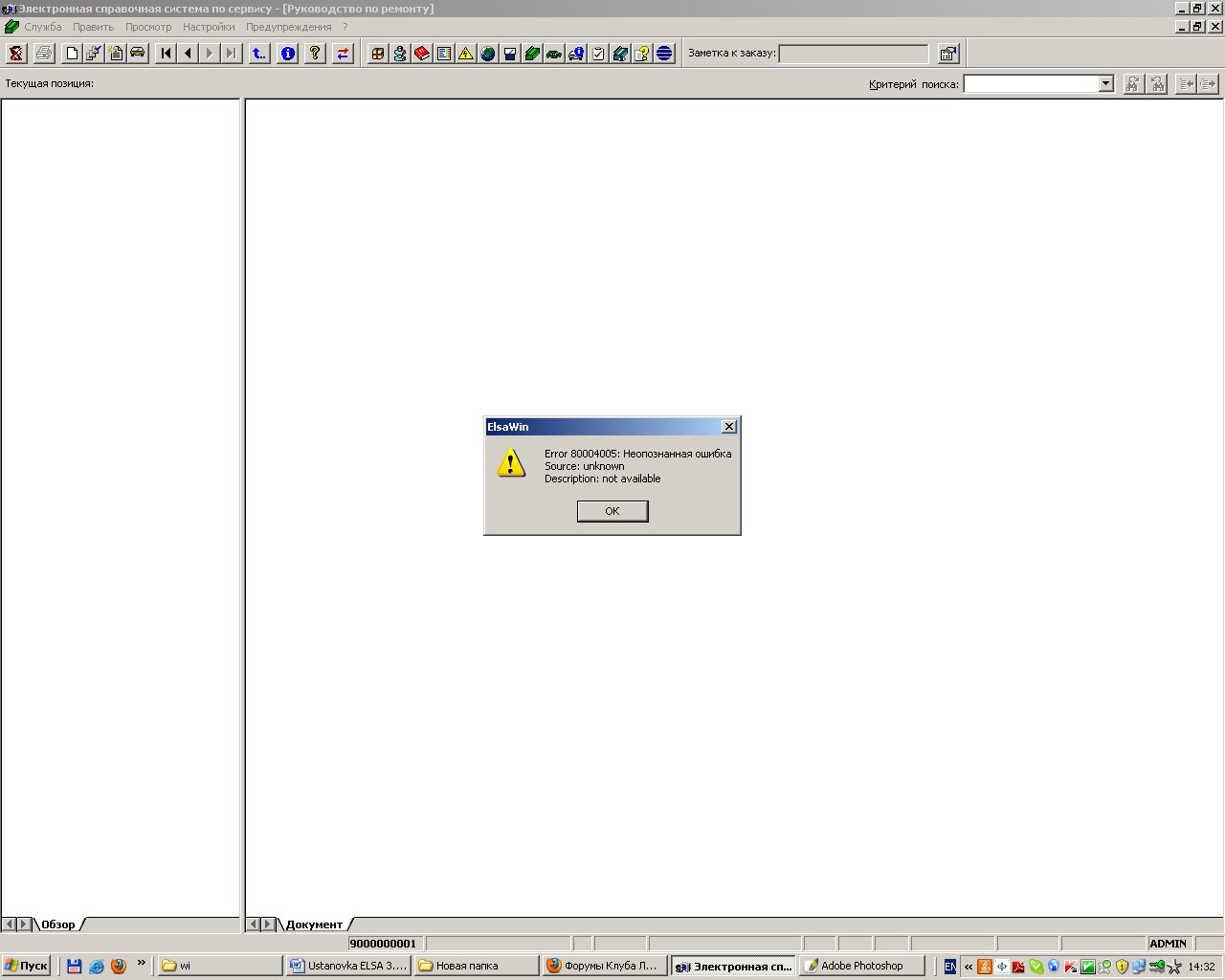Click the Internet Explorer quick launch icon
The image size is (1225, 980).
click(97, 966)
